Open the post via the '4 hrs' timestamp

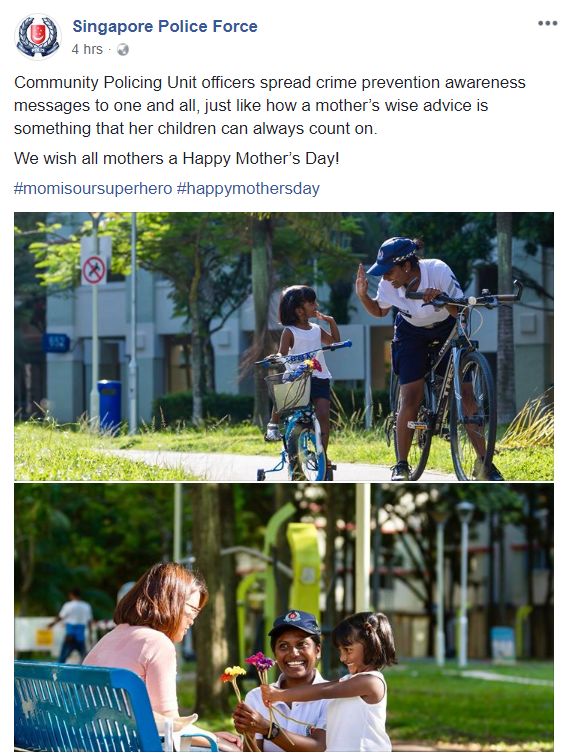click(x=87, y=50)
